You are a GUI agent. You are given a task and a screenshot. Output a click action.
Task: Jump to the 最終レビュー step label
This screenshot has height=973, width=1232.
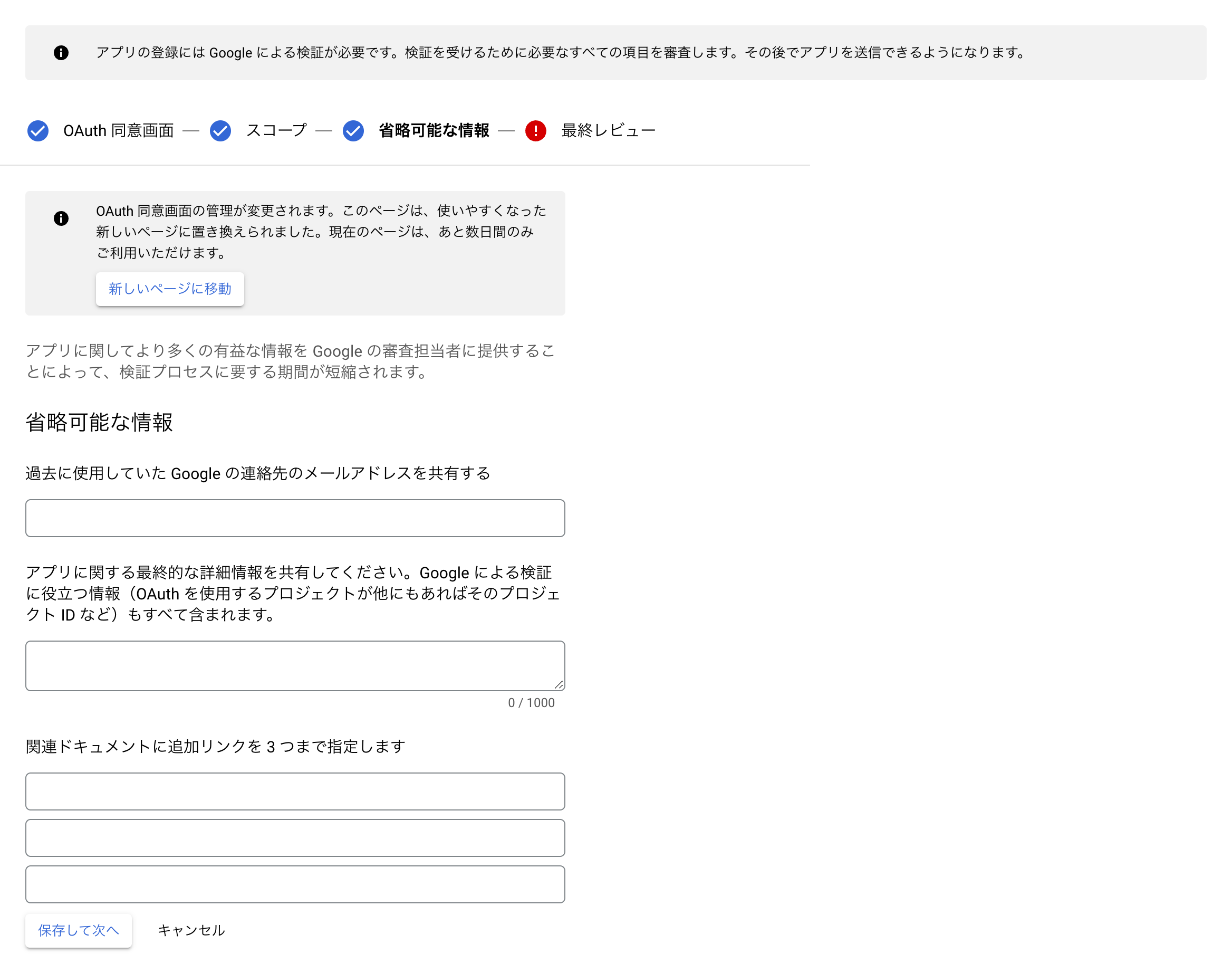pos(608,130)
